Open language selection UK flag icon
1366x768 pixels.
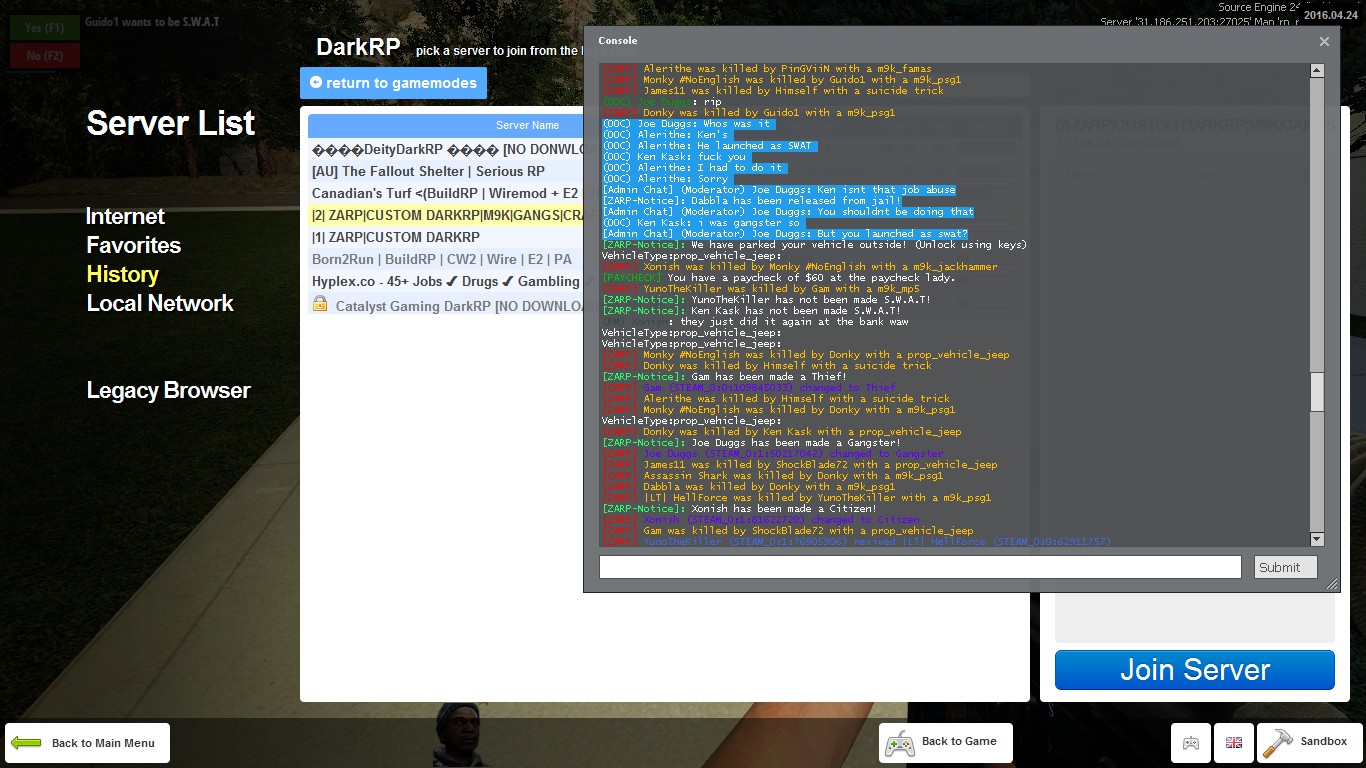click(1233, 743)
